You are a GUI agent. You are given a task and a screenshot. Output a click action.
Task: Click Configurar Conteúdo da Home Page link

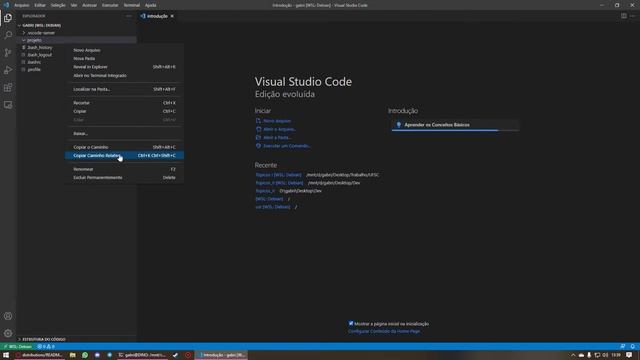click(384, 331)
